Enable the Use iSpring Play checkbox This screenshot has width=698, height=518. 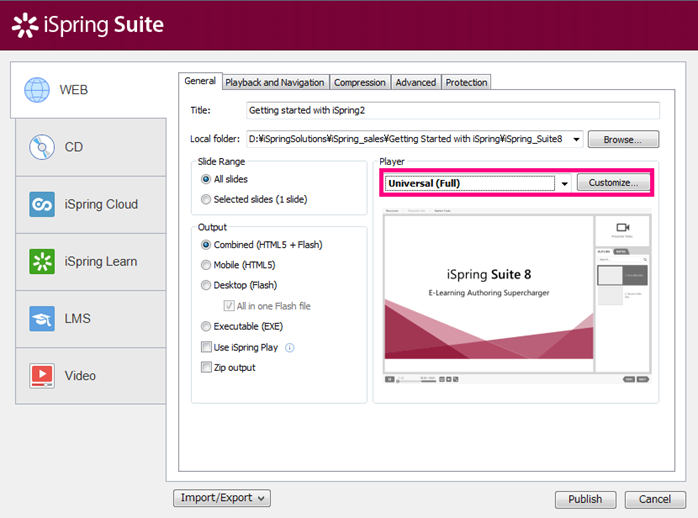[x=206, y=347]
